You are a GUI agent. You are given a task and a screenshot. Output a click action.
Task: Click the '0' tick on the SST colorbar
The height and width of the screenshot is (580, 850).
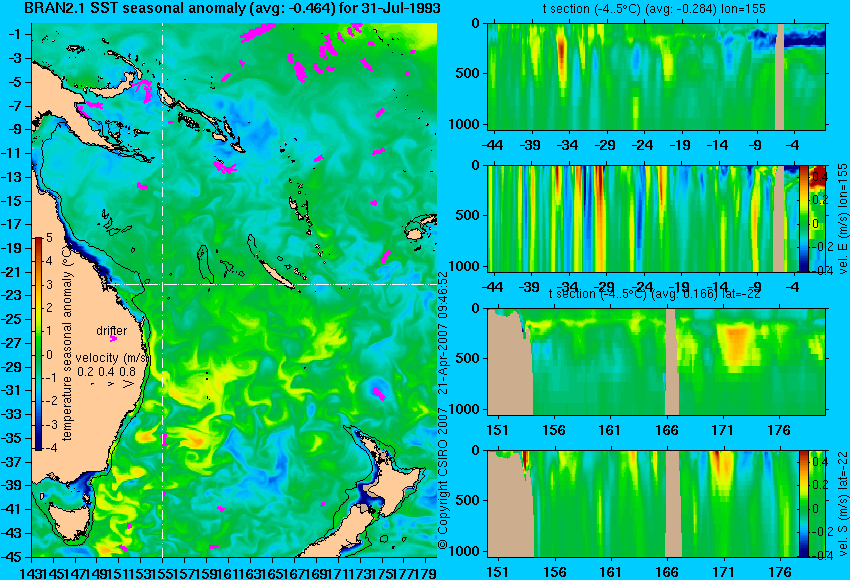point(49,355)
